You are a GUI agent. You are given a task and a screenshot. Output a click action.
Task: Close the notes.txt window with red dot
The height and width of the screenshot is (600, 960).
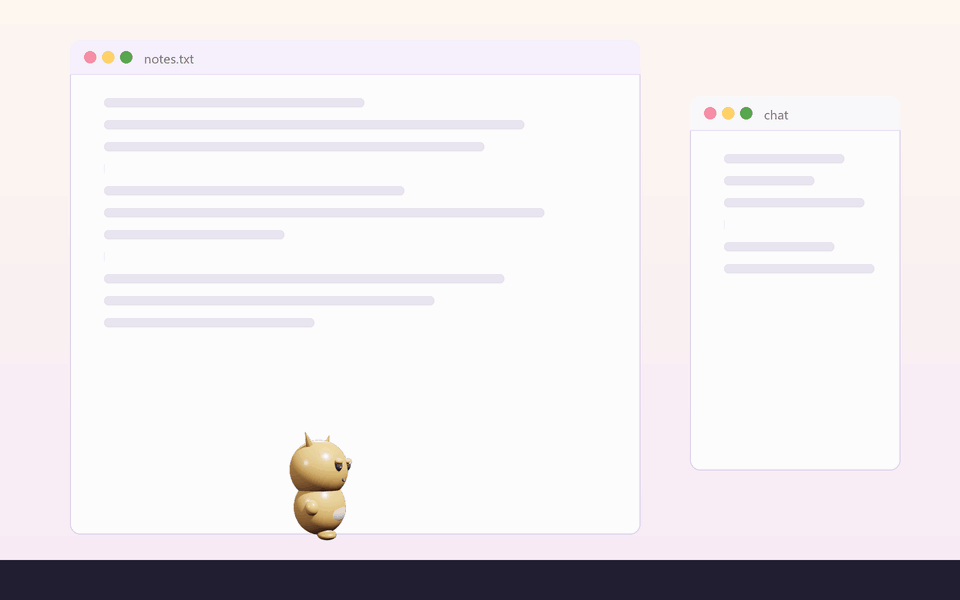click(x=90, y=58)
